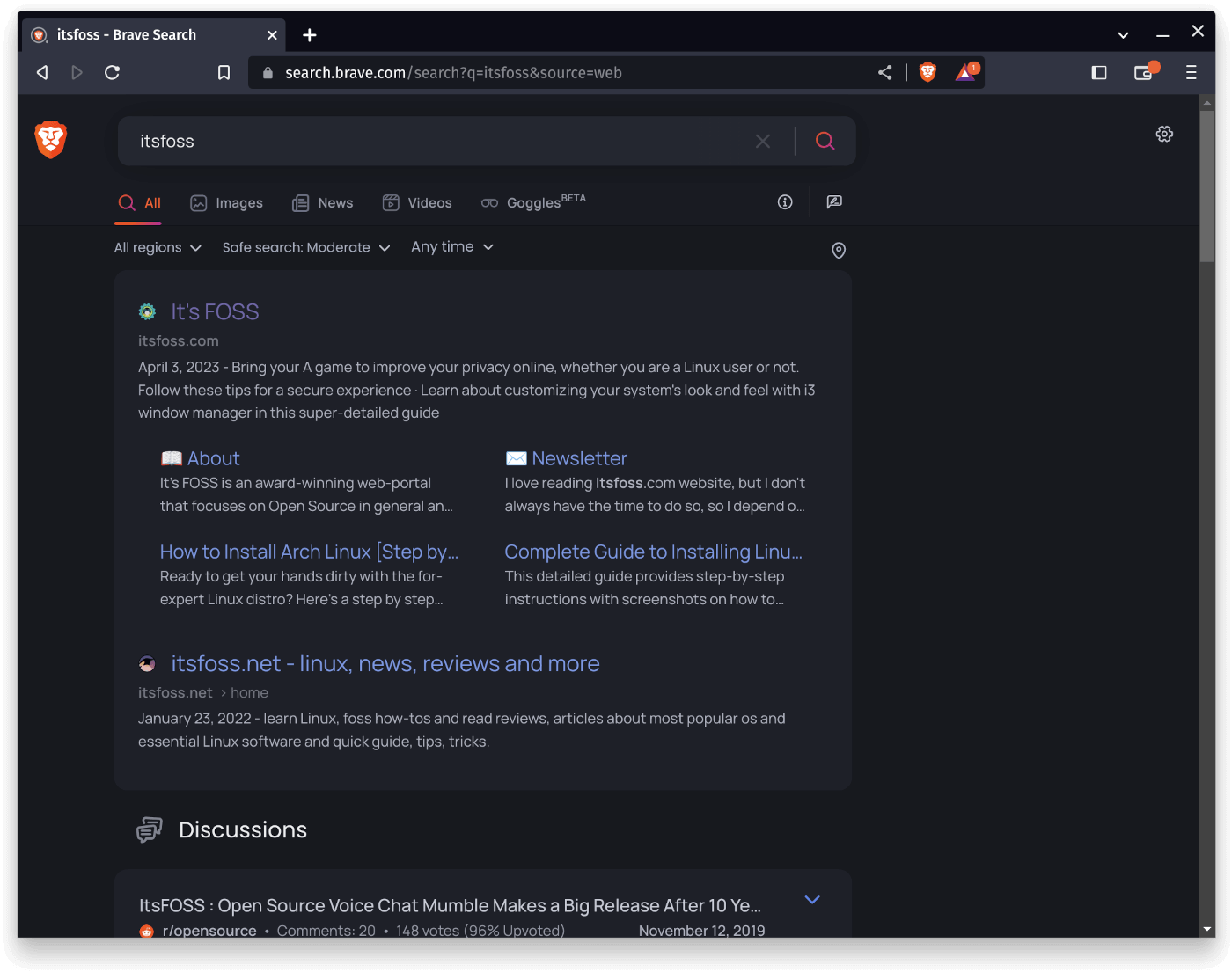Screen dimensions: 1232x972
Task: Select the News results tab
Action: (322, 202)
